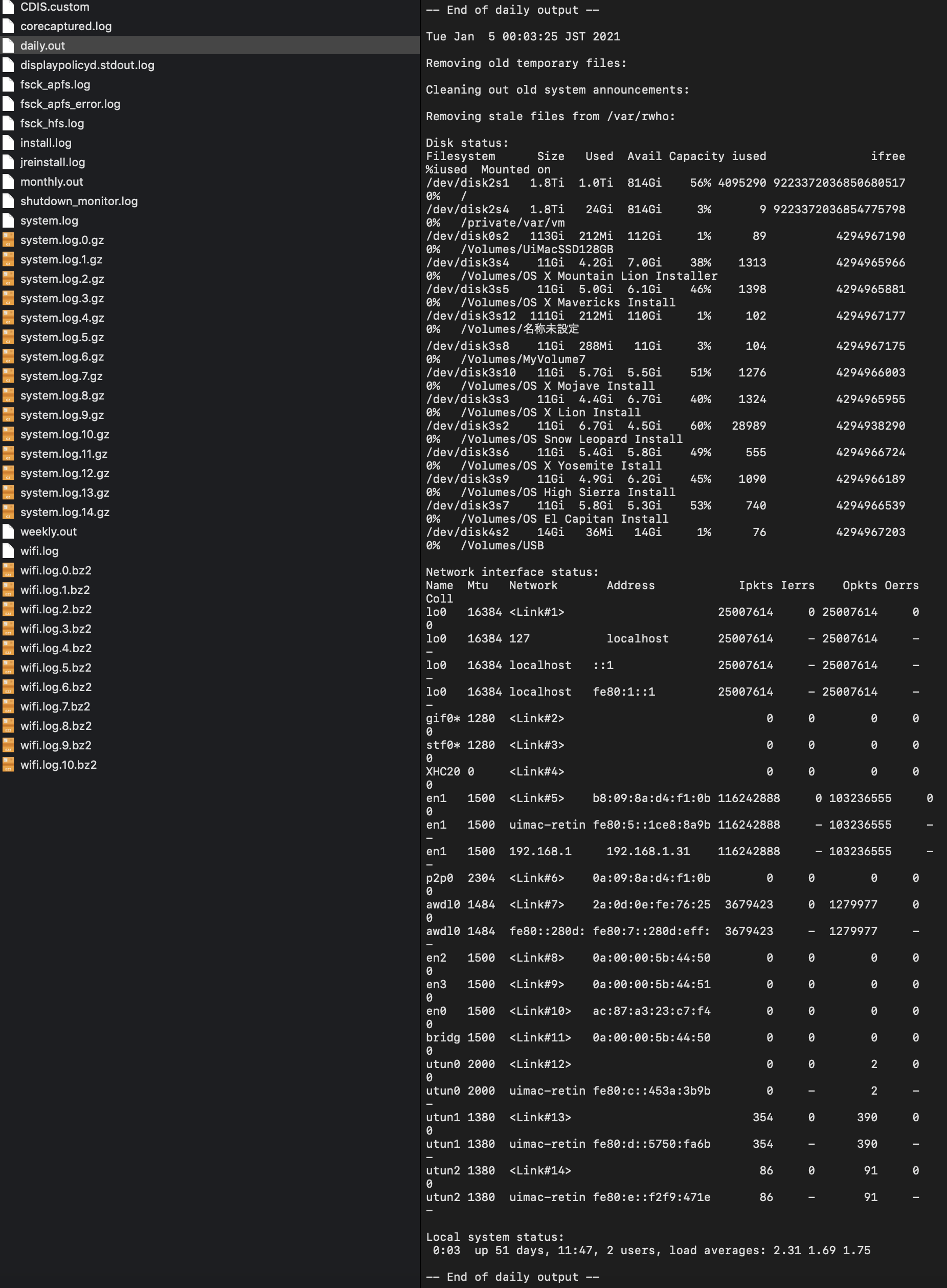Click the "Disk status:" line in the log
This screenshot has width=947, height=1288.
[467, 143]
